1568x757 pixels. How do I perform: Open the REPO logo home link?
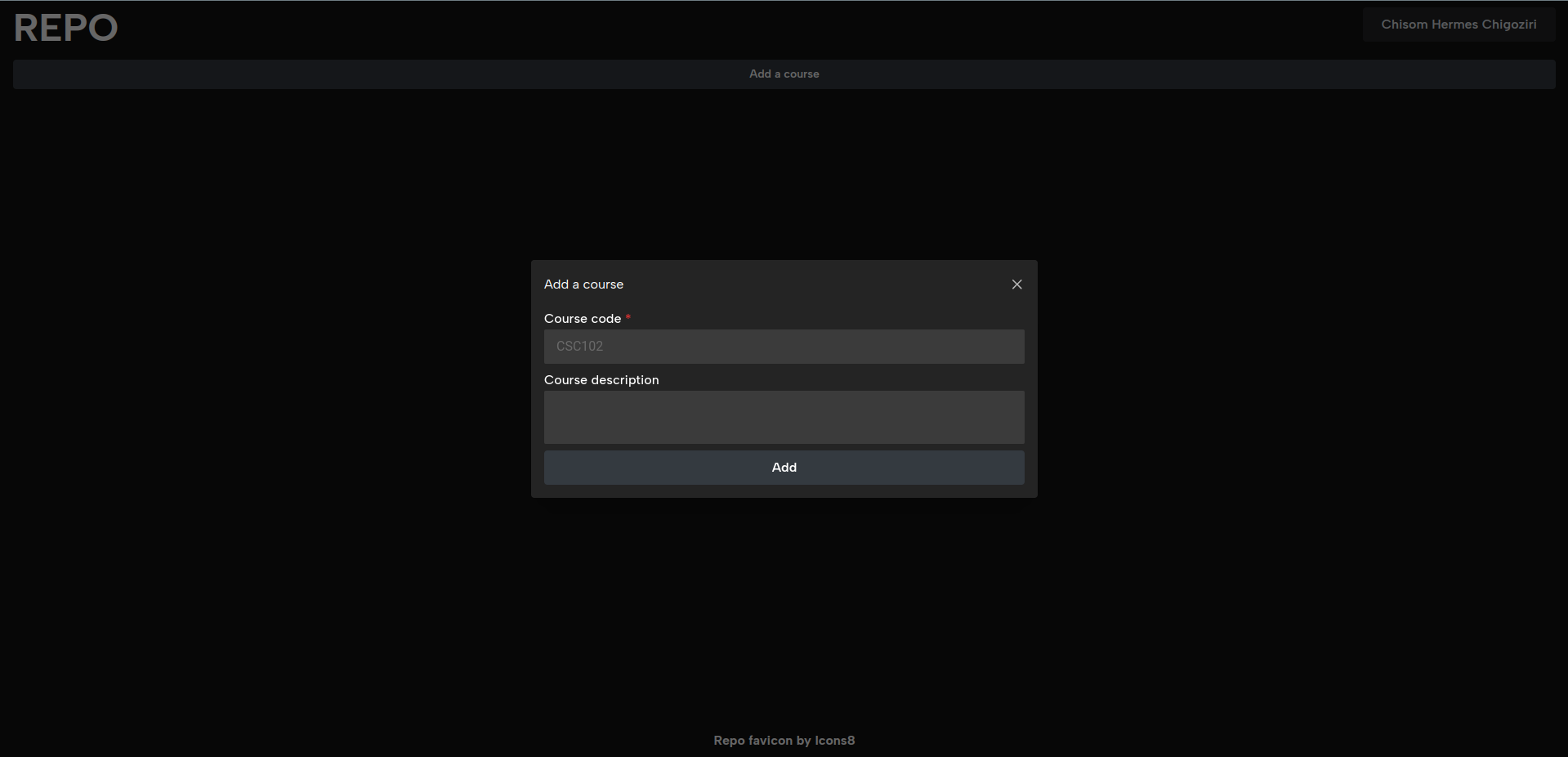click(65, 28)
